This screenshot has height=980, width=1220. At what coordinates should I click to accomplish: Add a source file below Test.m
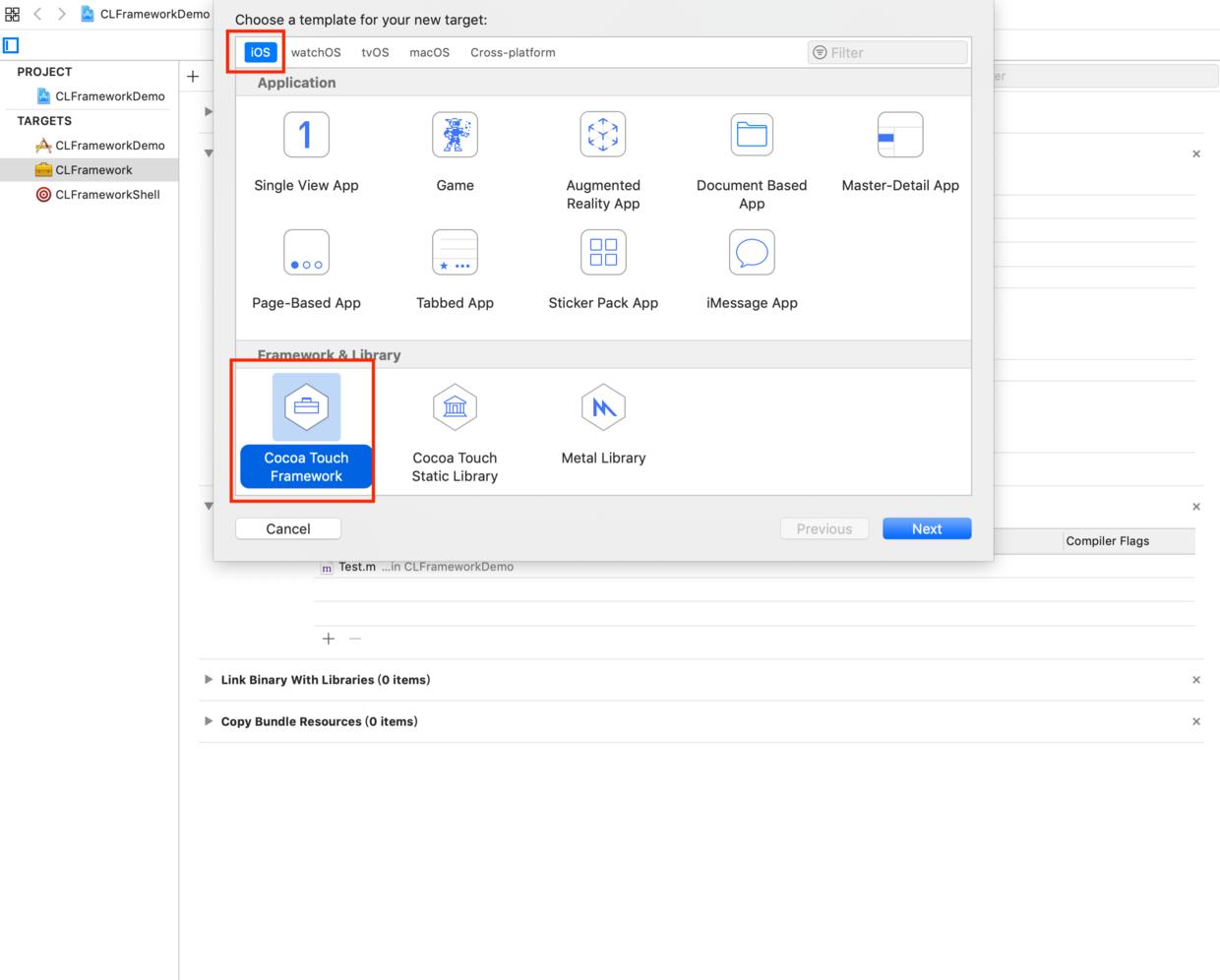coord(329,639)
